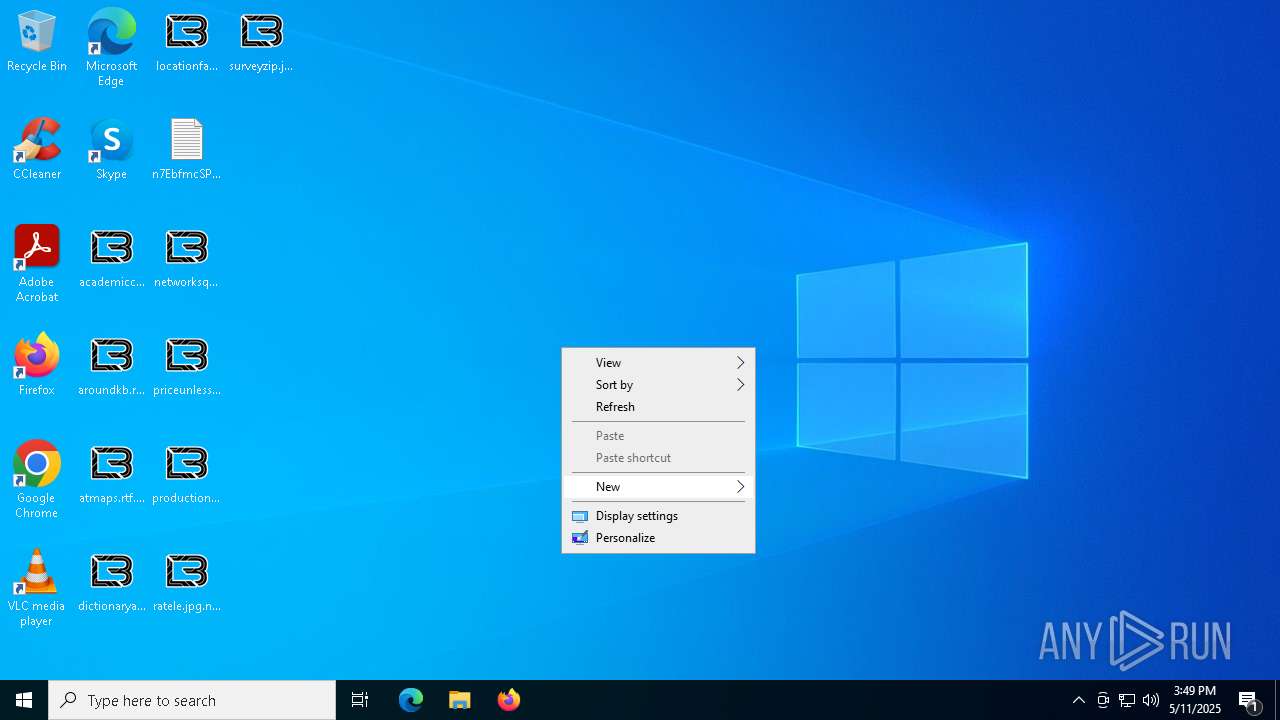Select the ratele.jpg.n... desktop file
Screen dimensions: 1280x720
pyautogui.click(x=187, y=583)
